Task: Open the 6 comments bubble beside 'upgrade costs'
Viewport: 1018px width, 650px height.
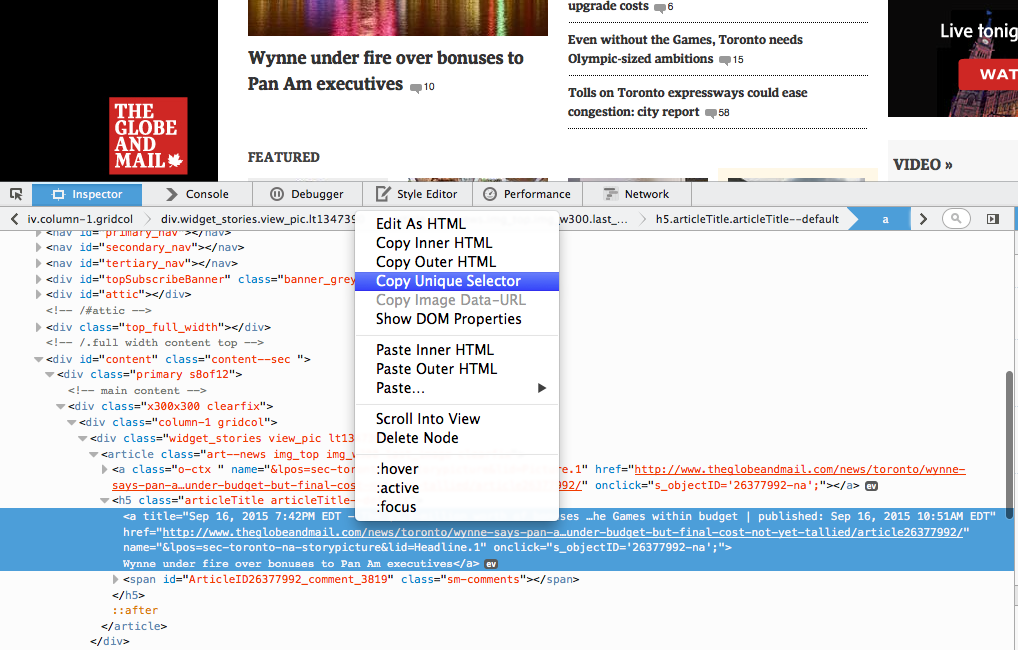Action: pos(664,7)
